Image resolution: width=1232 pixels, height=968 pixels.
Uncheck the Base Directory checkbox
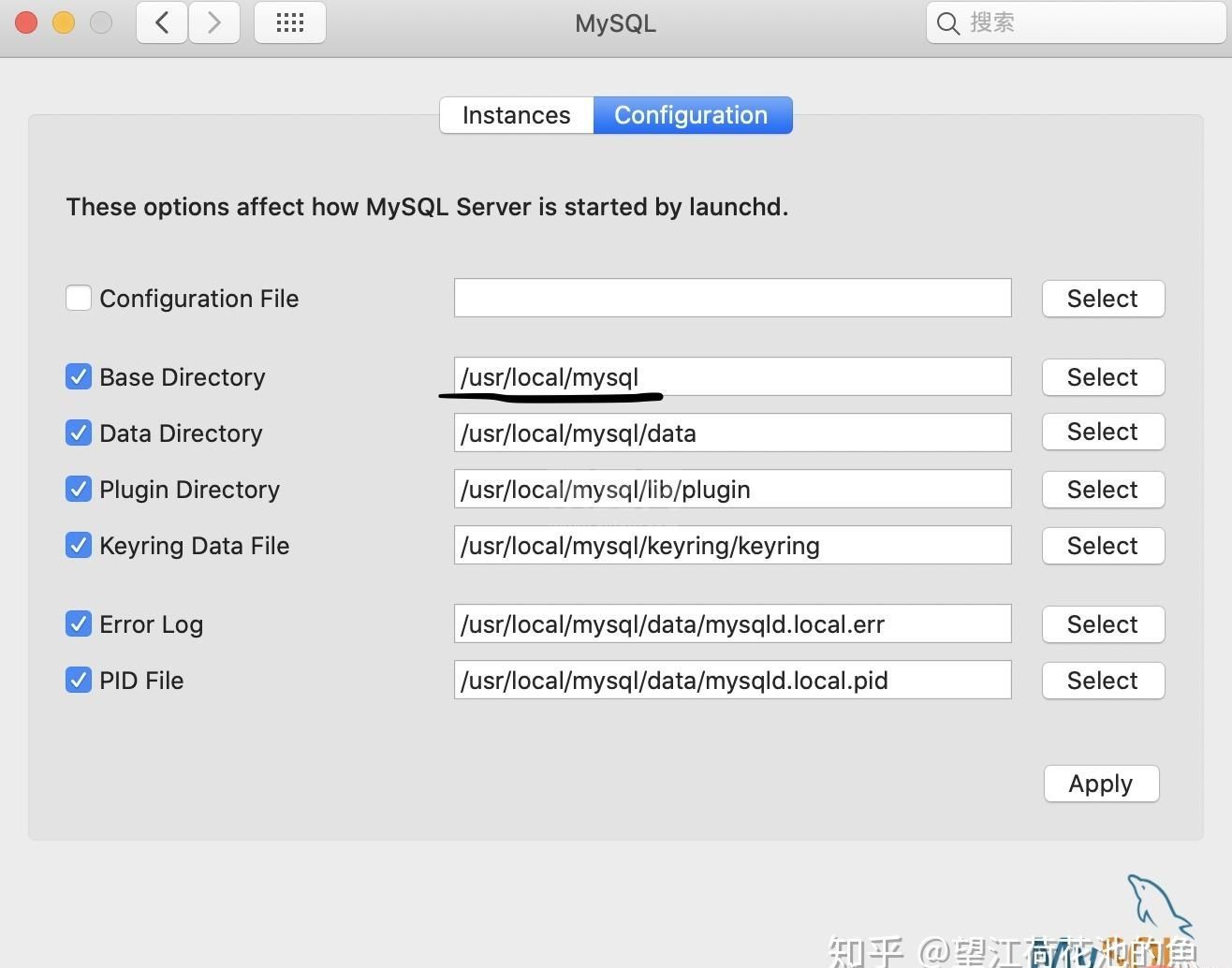click(79, 376)
